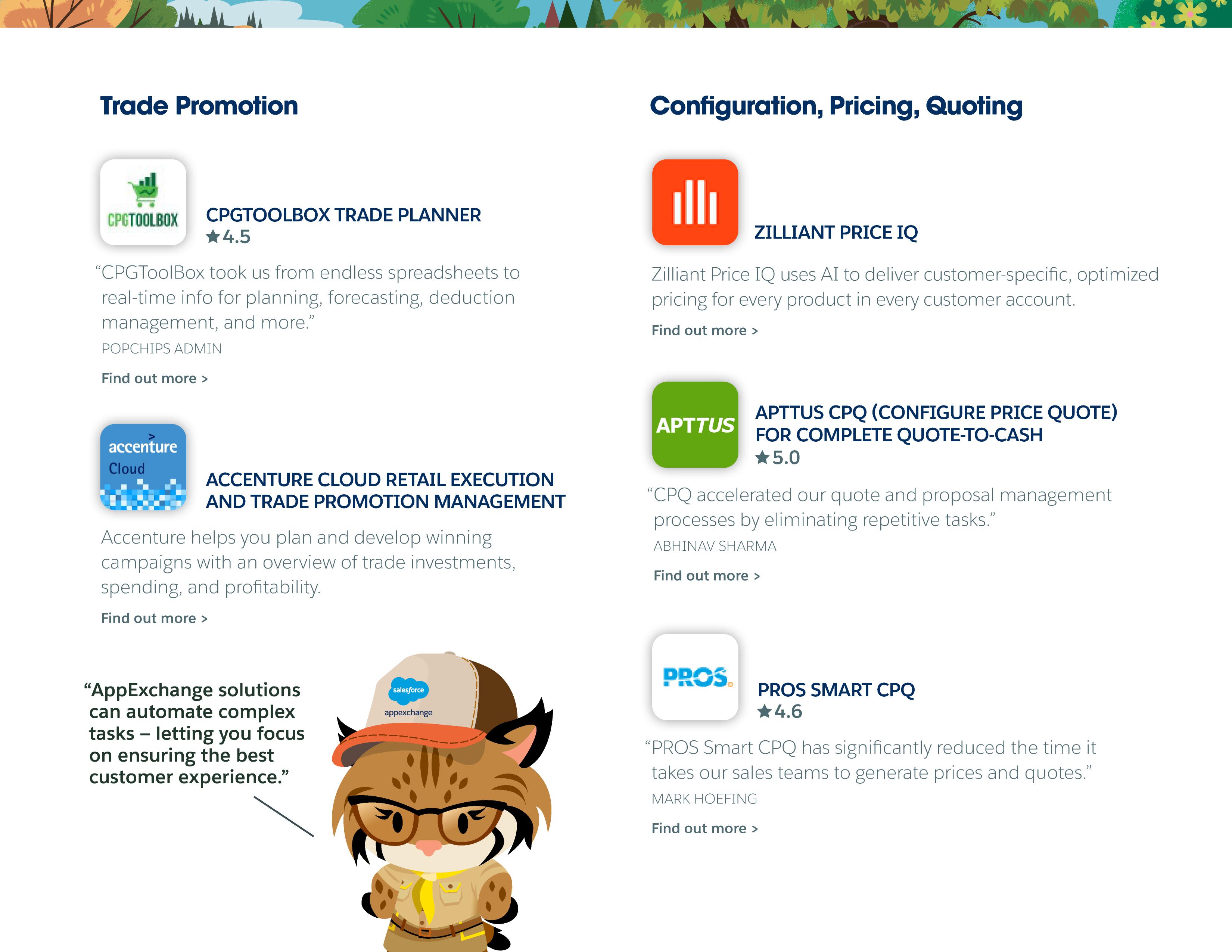The height and width of the screenshot is (952, 1232).
Task: Click the Zilliant Price IQ red icon
Action: pyautogui.click(x=696, y=201)
